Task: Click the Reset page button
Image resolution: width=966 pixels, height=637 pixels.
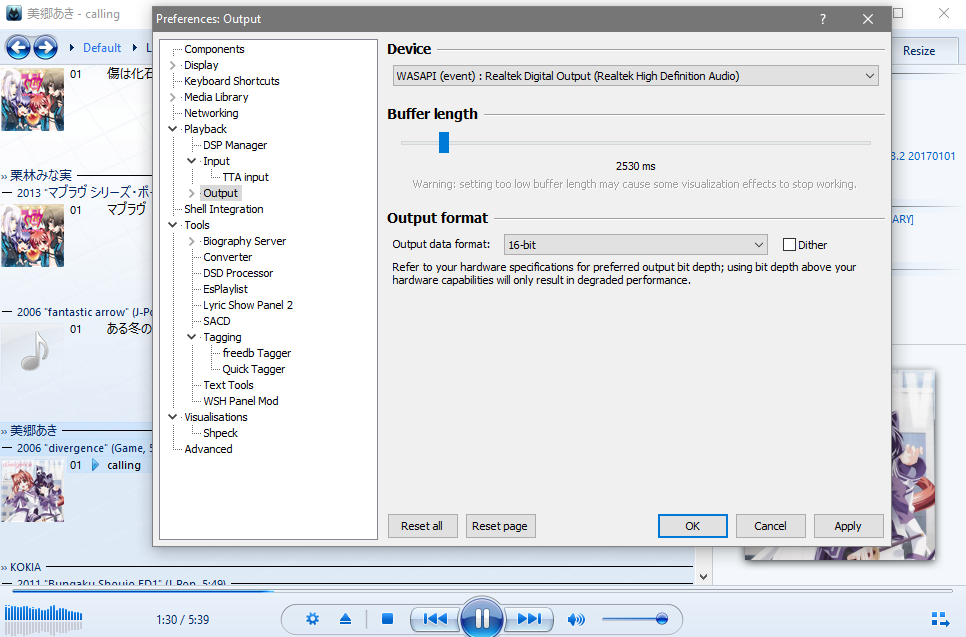Action: (x=500, y=526)
